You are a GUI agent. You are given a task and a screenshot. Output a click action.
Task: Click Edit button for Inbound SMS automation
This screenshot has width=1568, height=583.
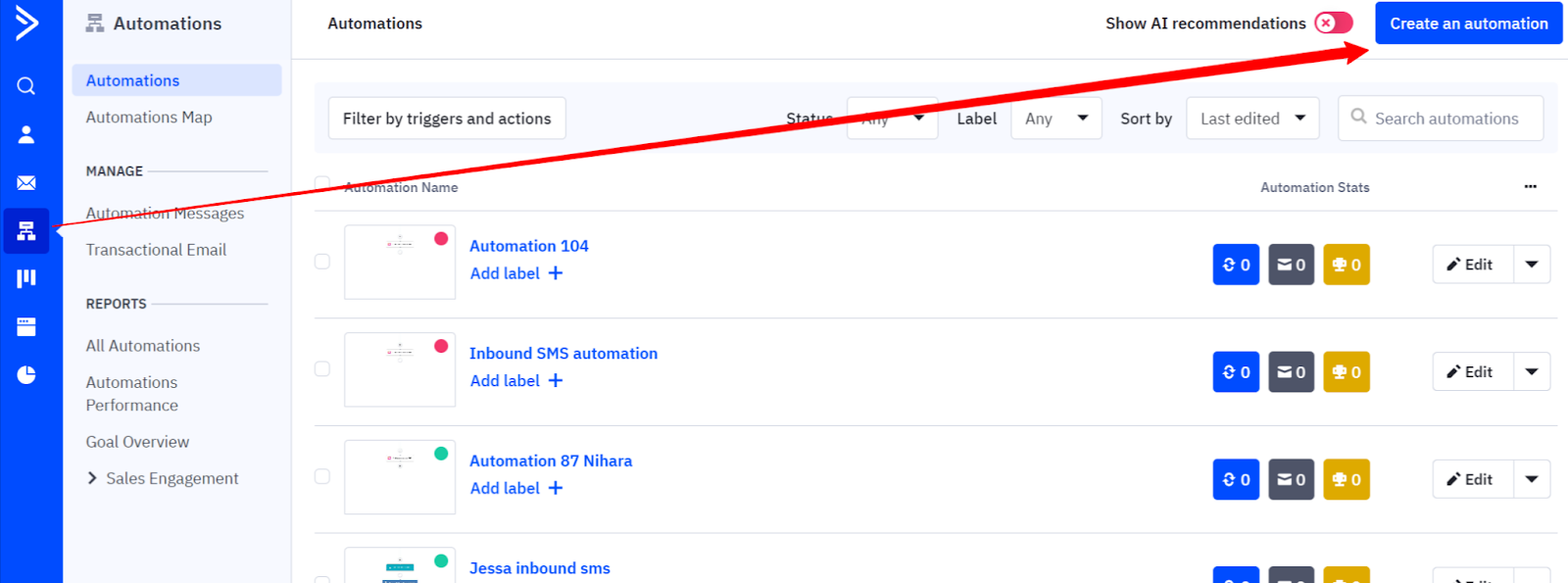1473,372
